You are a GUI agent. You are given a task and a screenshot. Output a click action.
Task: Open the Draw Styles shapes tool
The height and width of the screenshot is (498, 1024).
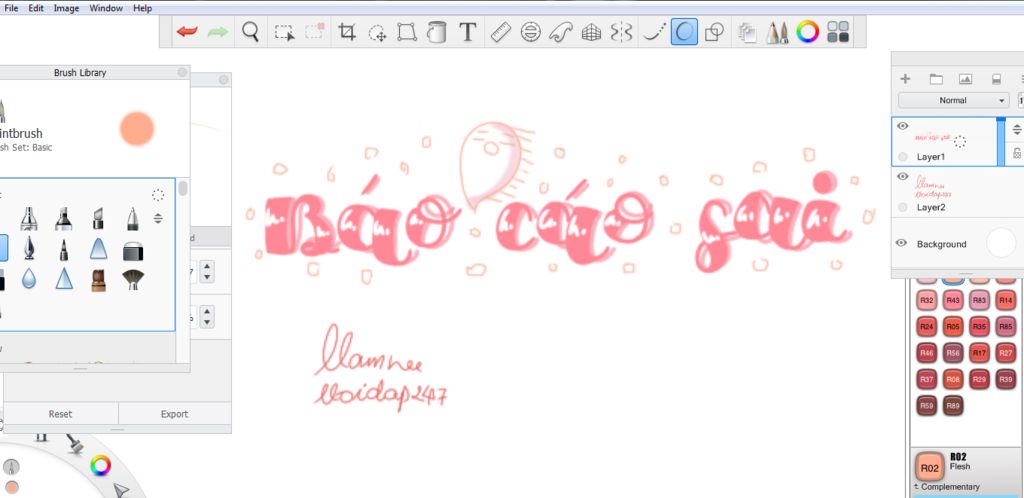715,32
